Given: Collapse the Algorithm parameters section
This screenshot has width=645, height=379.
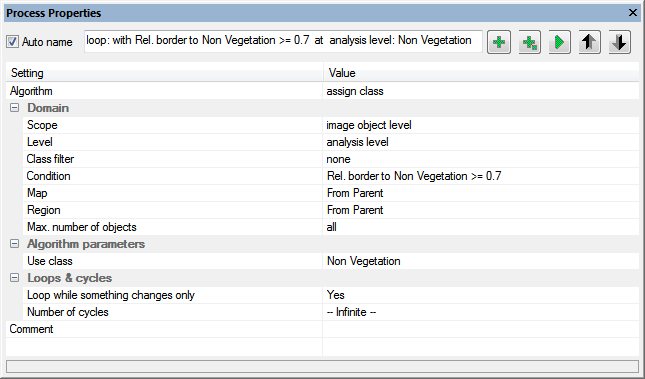Looking at the screenshot, I should (x=14, y=244).
